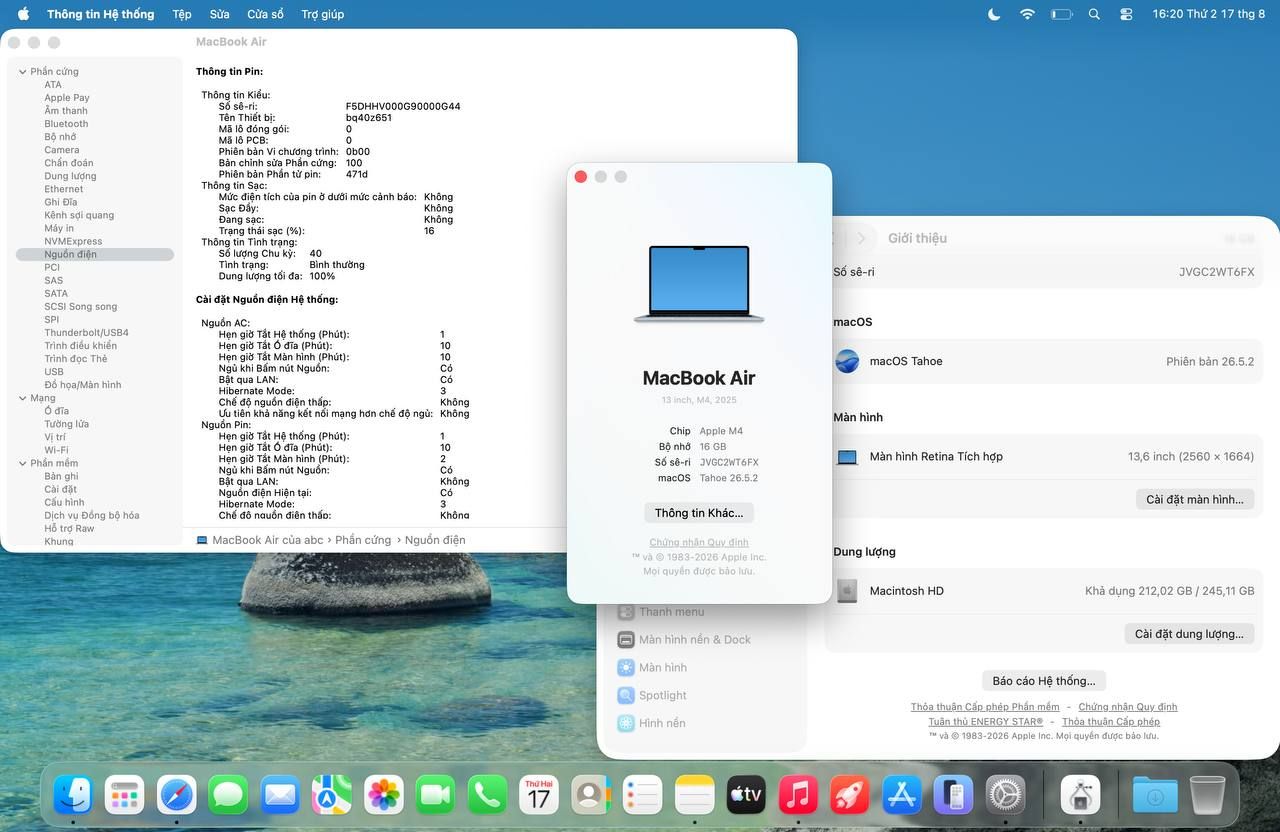Click Cài đặt màn hình button
The width and height of the screenshot is (1280, 832).
point(1195,499)
